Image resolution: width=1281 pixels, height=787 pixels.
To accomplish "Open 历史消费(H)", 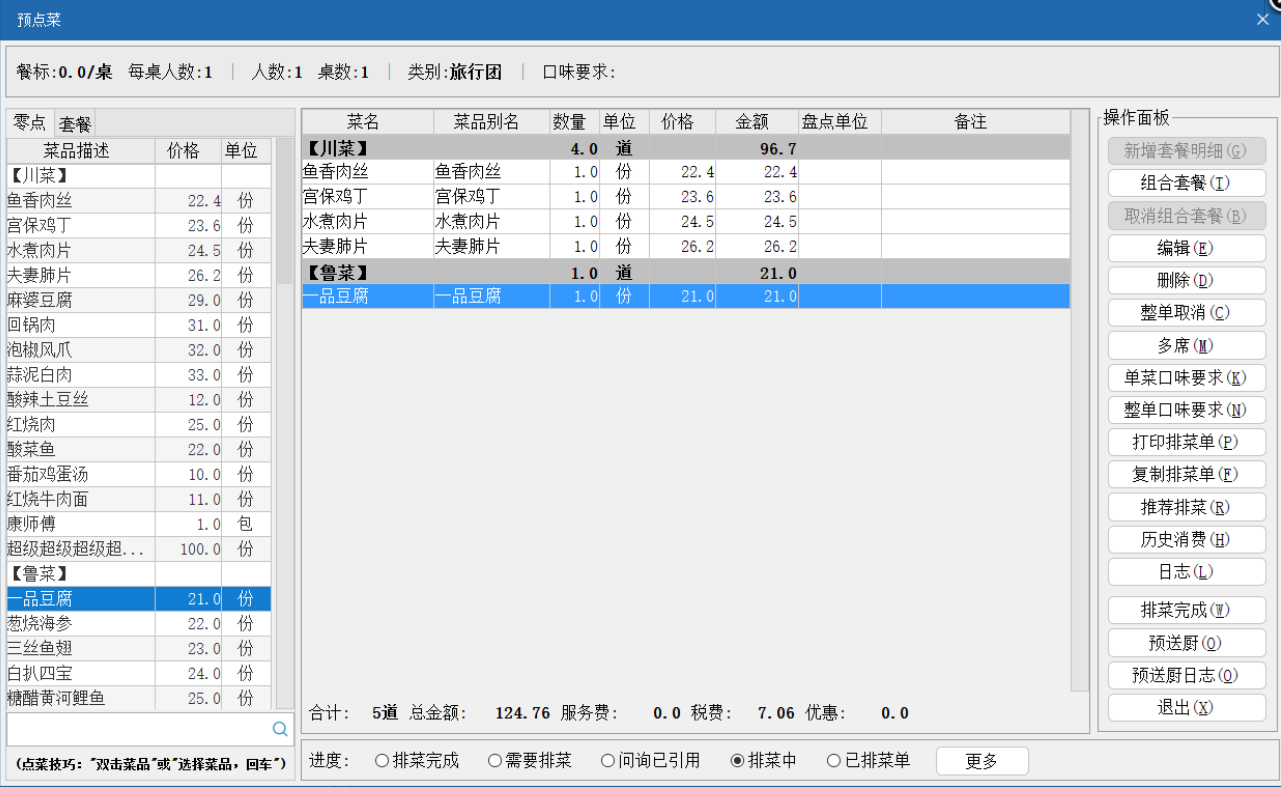I will tap(1186, 540).
